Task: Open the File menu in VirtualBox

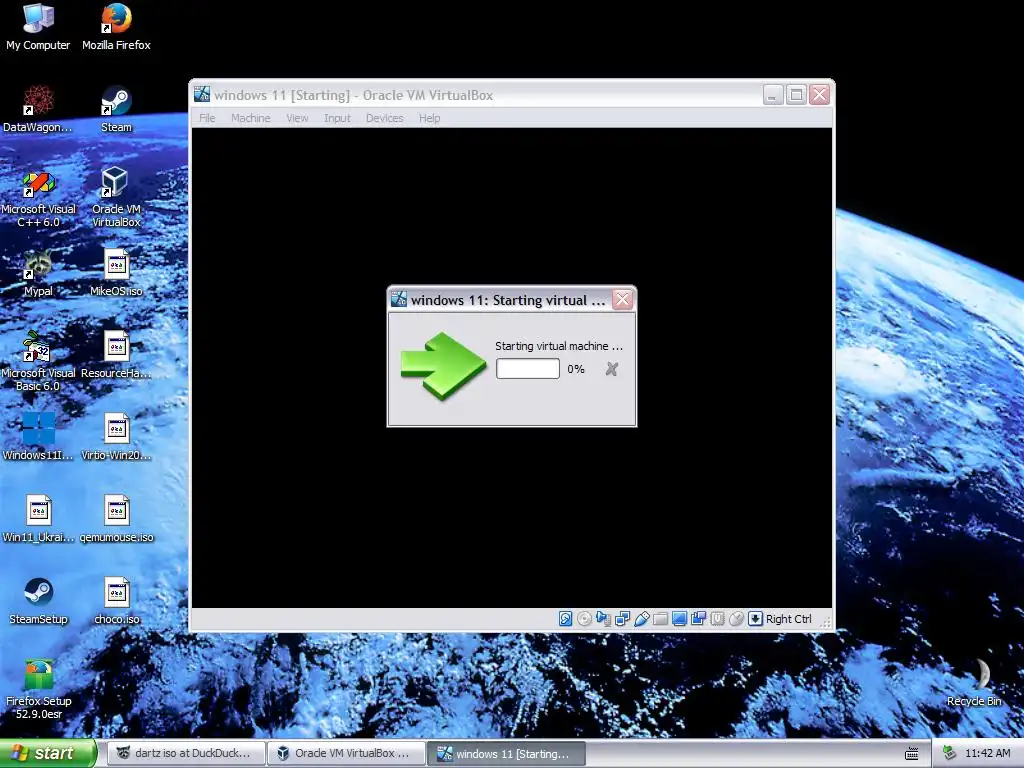Action: tap(207, 118)
